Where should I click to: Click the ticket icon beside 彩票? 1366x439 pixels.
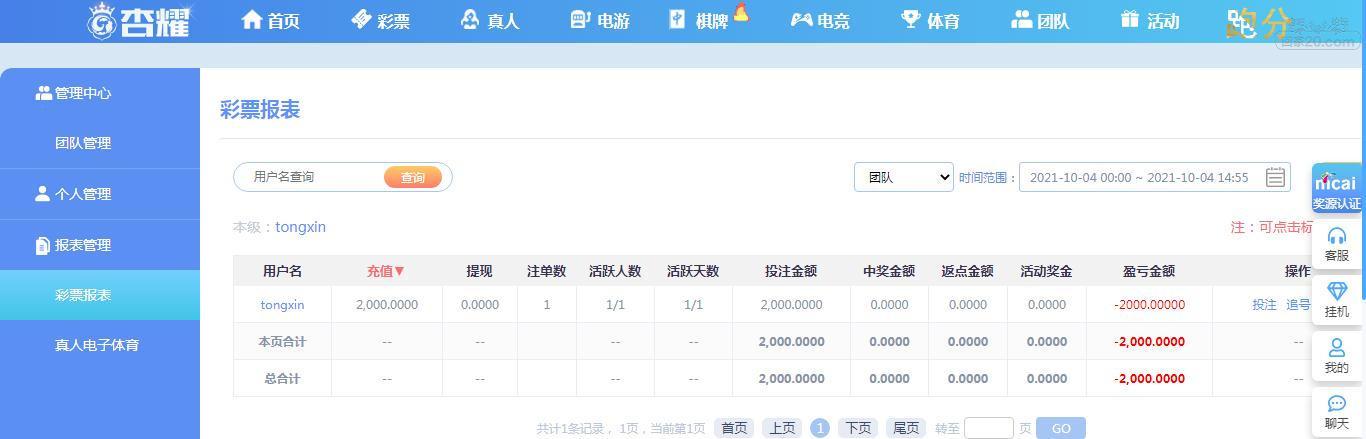pos(361,19)
